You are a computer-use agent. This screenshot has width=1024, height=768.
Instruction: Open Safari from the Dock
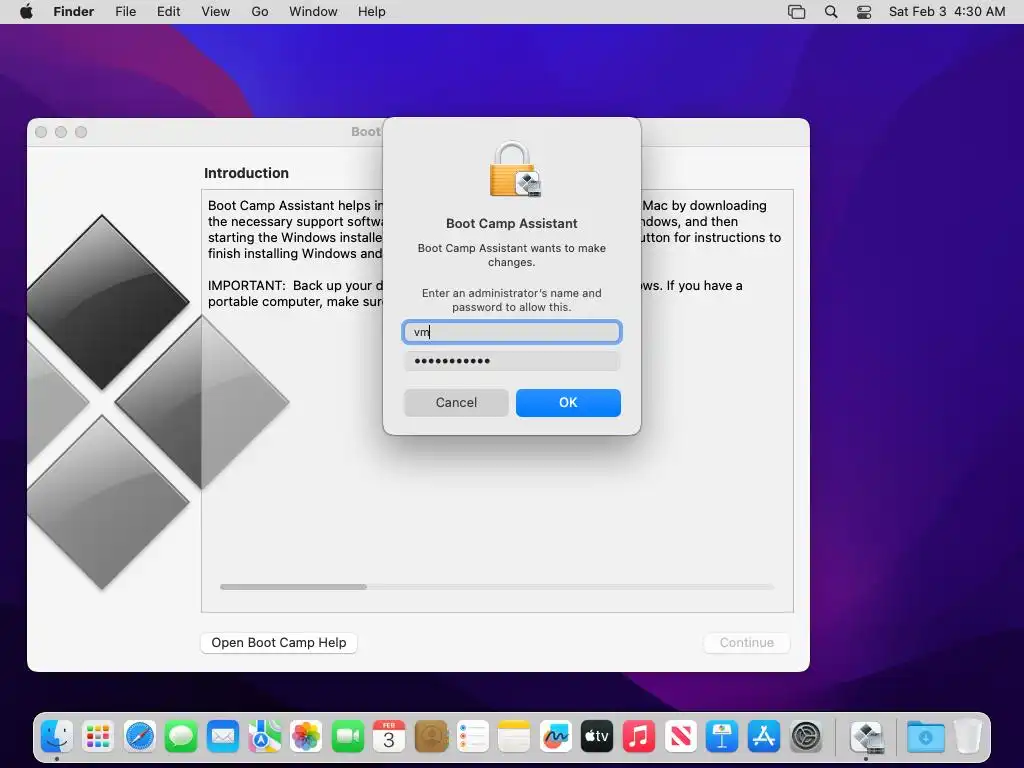click(140, 737)
